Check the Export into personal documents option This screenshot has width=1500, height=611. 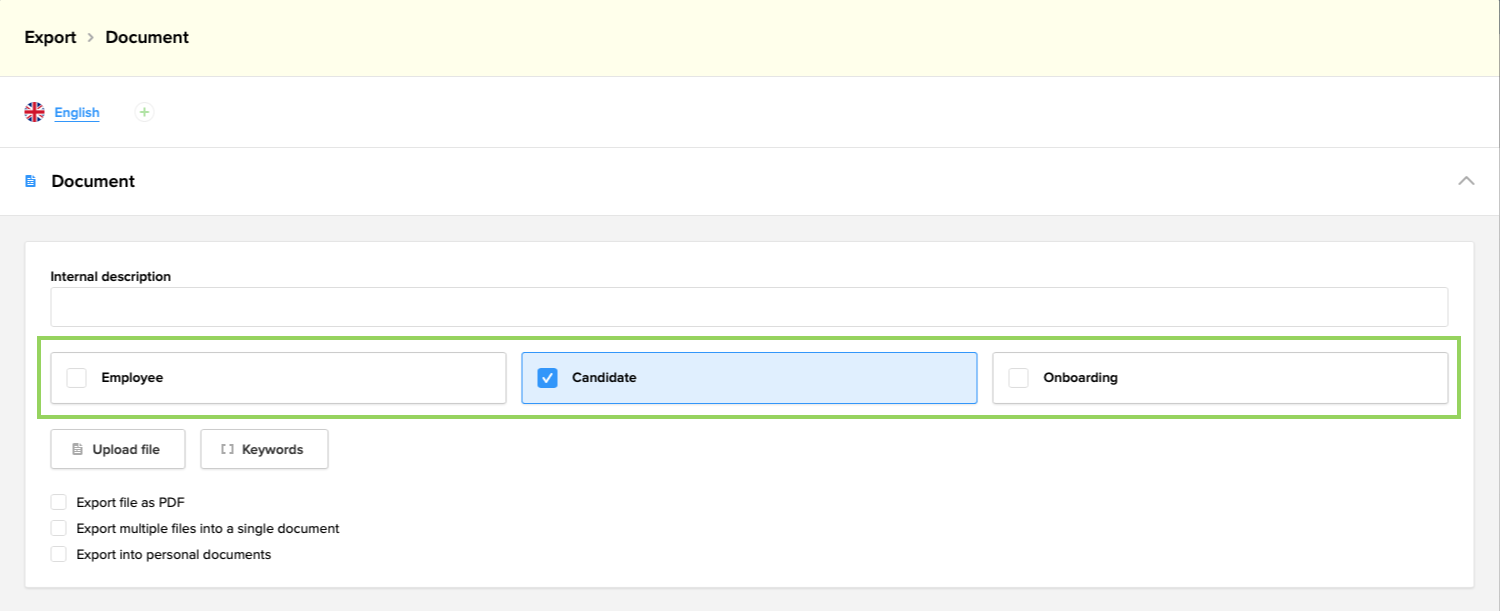coord(59,554)
